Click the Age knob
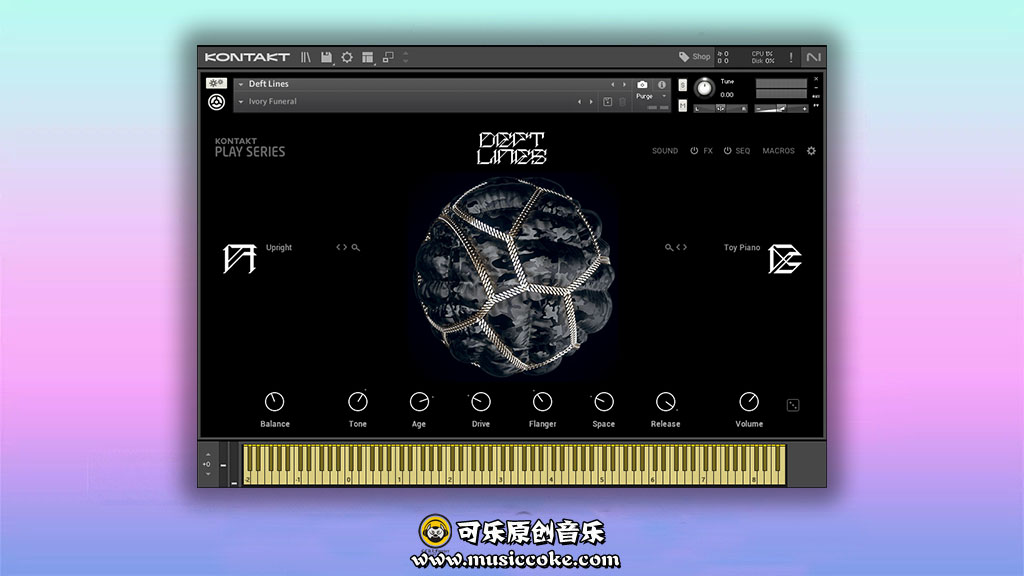The width and height of the screenshot is (1024, 576). pyautogui.click(x=419, y=402)
